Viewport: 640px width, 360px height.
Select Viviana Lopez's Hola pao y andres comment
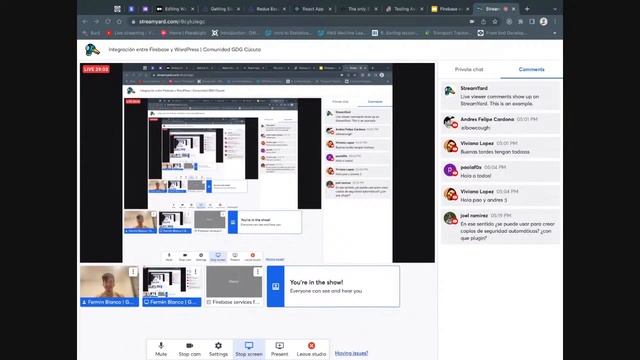500,196
